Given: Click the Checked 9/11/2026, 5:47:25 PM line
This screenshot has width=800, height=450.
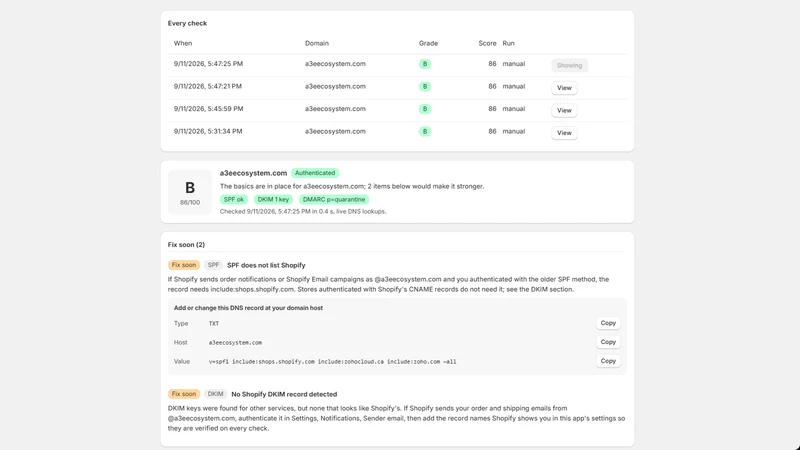Looking at the screenshot, I should pyautogui.click(x=303, y=211).
